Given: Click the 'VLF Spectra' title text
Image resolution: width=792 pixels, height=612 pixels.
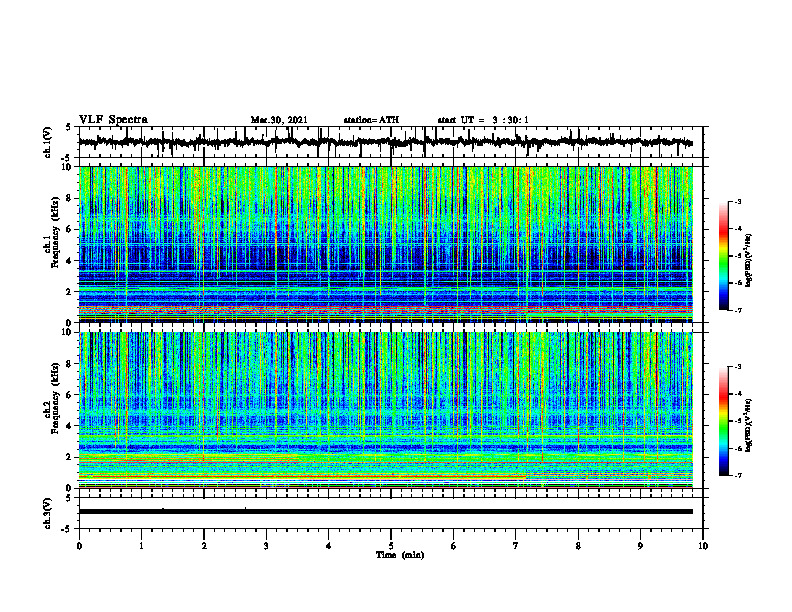Looking at the screenshot, I should (x=113, y=120).
